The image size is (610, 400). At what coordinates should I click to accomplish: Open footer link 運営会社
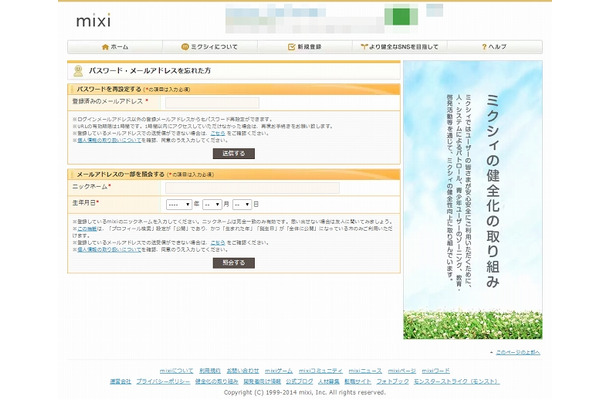click(121, 382)
